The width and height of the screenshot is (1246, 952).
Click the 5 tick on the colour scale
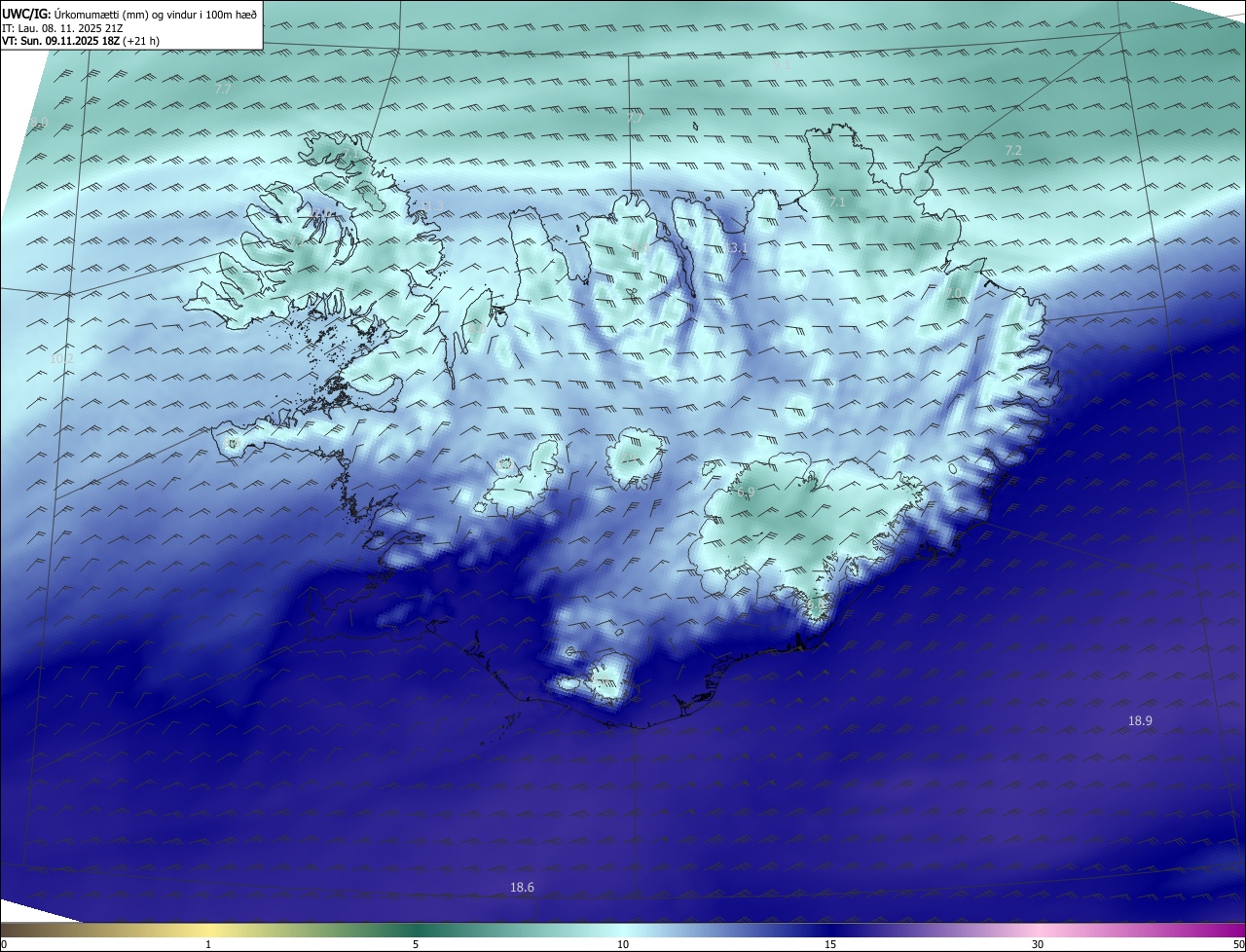(416, 944)
